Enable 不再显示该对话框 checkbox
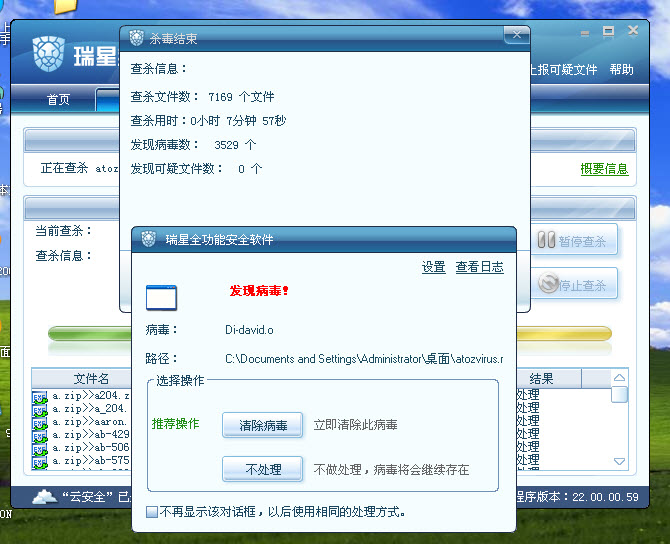The width and height of the screenshot is (670, 544). click(x=151, y=512)
